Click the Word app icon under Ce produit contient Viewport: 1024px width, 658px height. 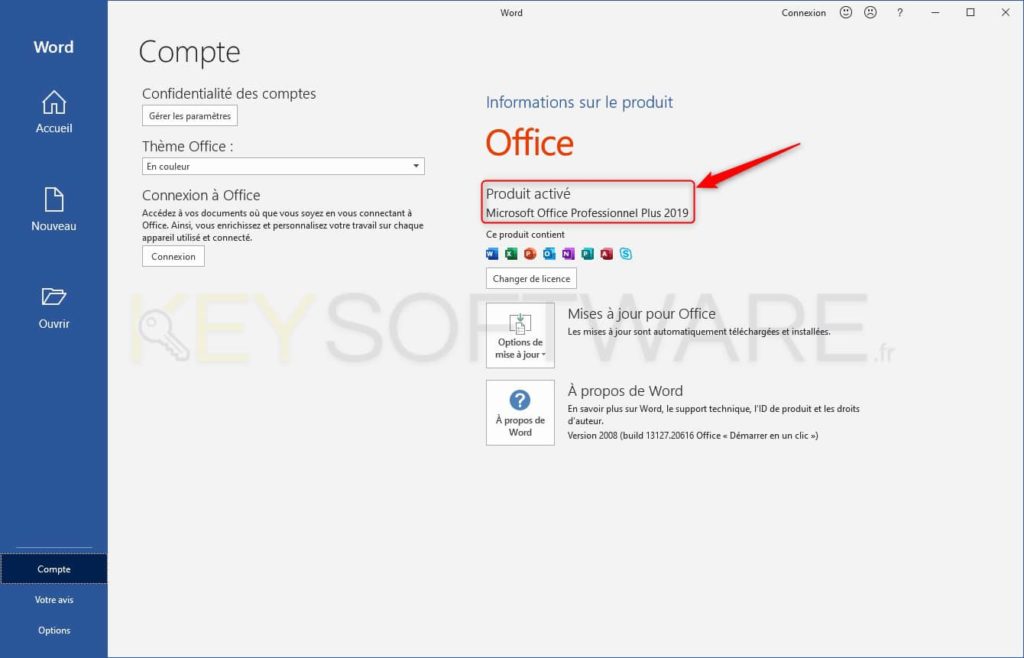pos(492,254)
